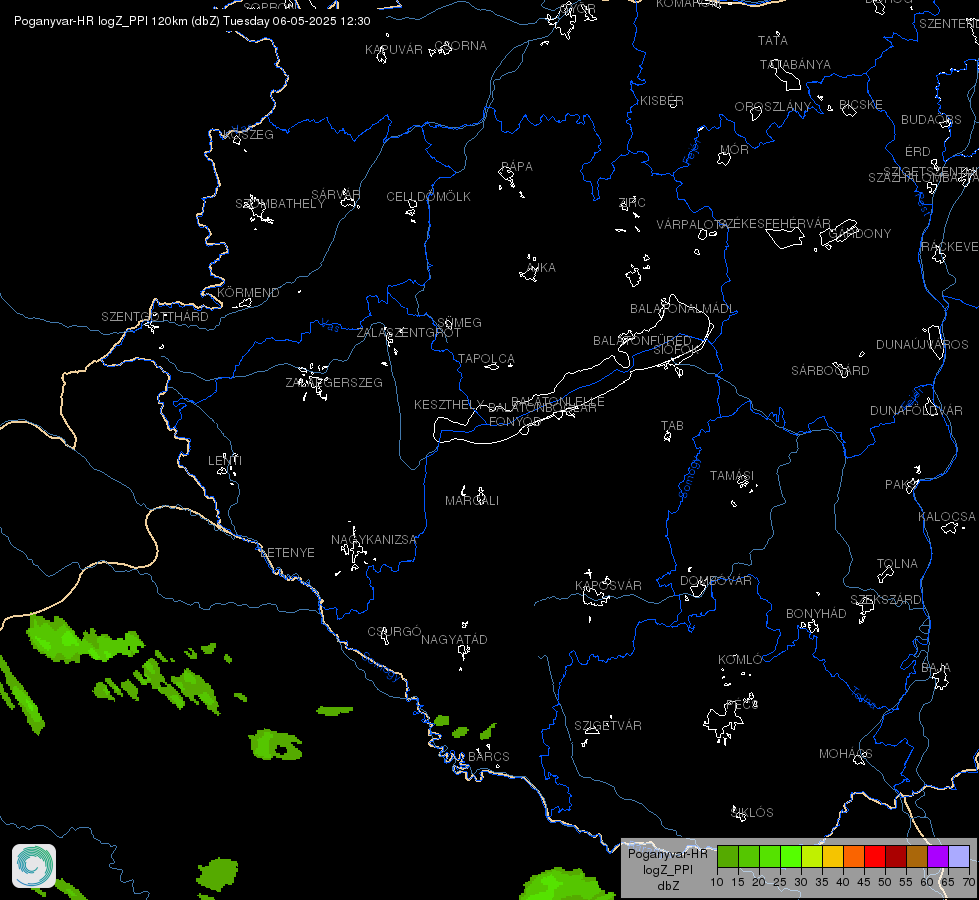Click the CSORNA city label
This screenshot has width=979, height=900.
[x=460, y=46]
